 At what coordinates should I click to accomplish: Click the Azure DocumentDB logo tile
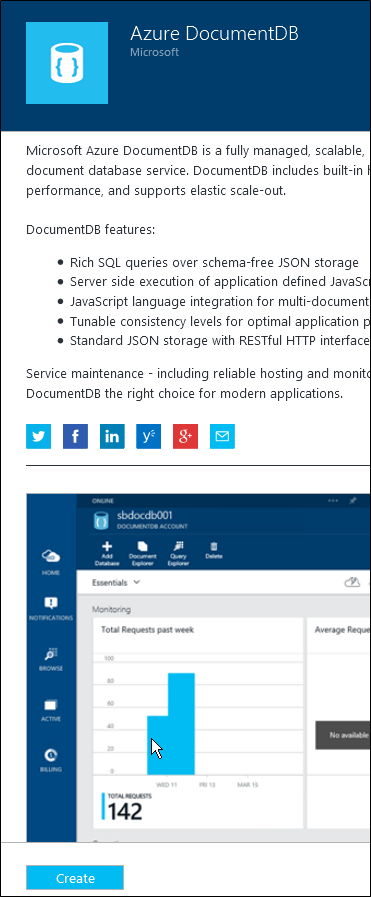click(x=67, y=63)
